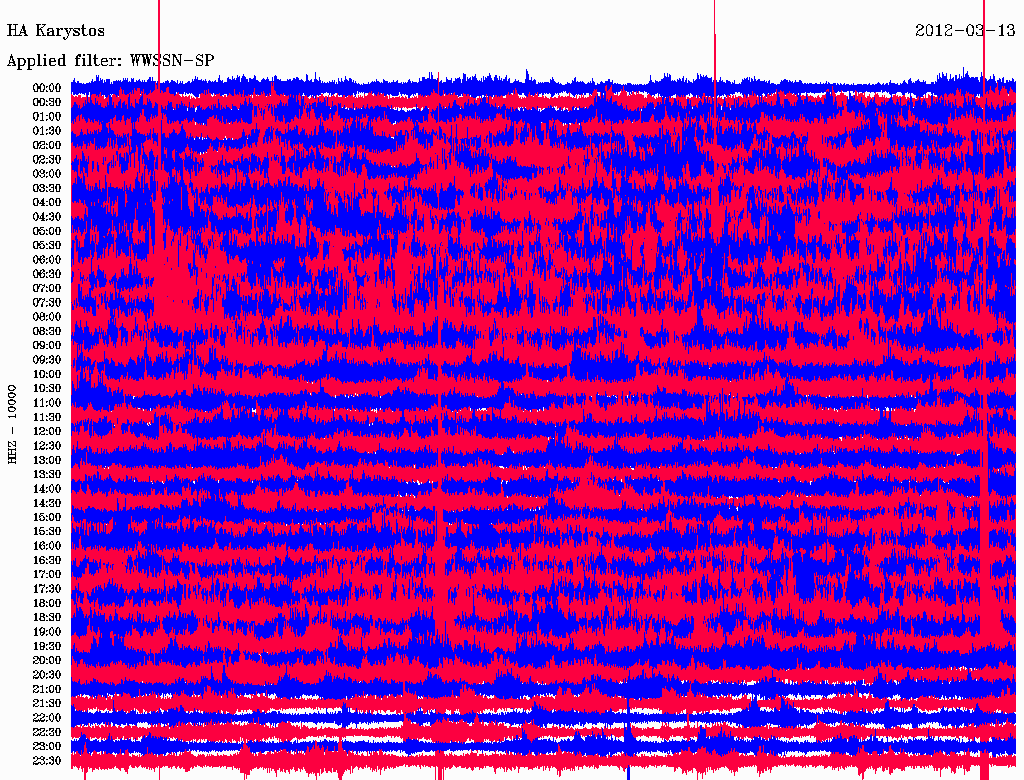Select the 15:00 time label
Image resolution: width=1024 pixels, height=780 pixels.
coord(47,517)
